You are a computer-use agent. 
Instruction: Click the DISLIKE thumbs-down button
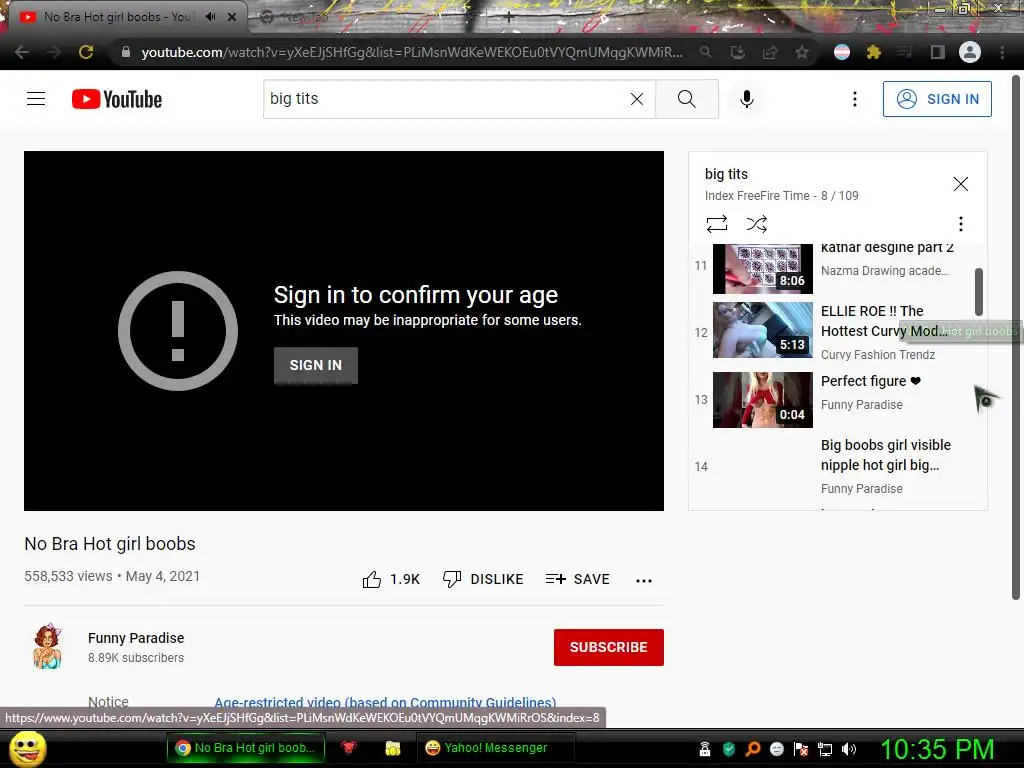pos(483,579)
